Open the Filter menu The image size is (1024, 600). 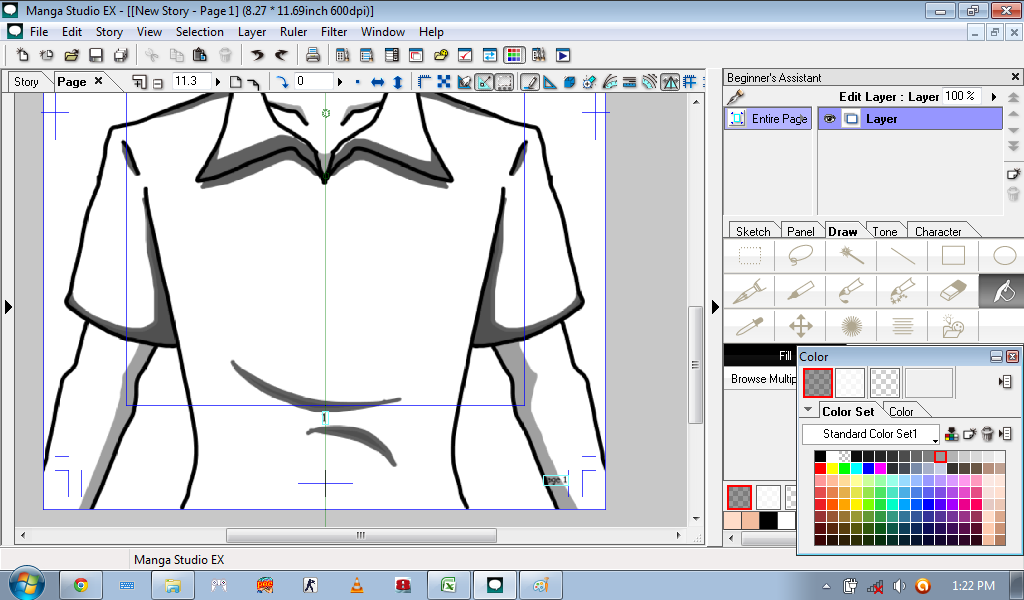(x=334, y=31)
